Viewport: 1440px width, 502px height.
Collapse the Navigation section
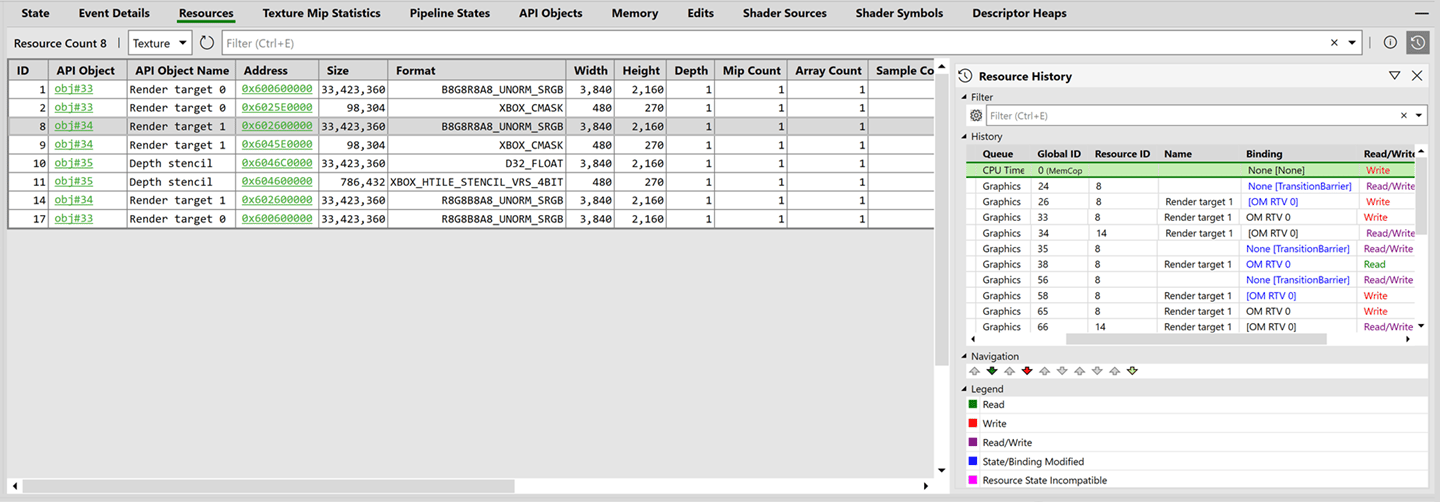pos(964,357)
